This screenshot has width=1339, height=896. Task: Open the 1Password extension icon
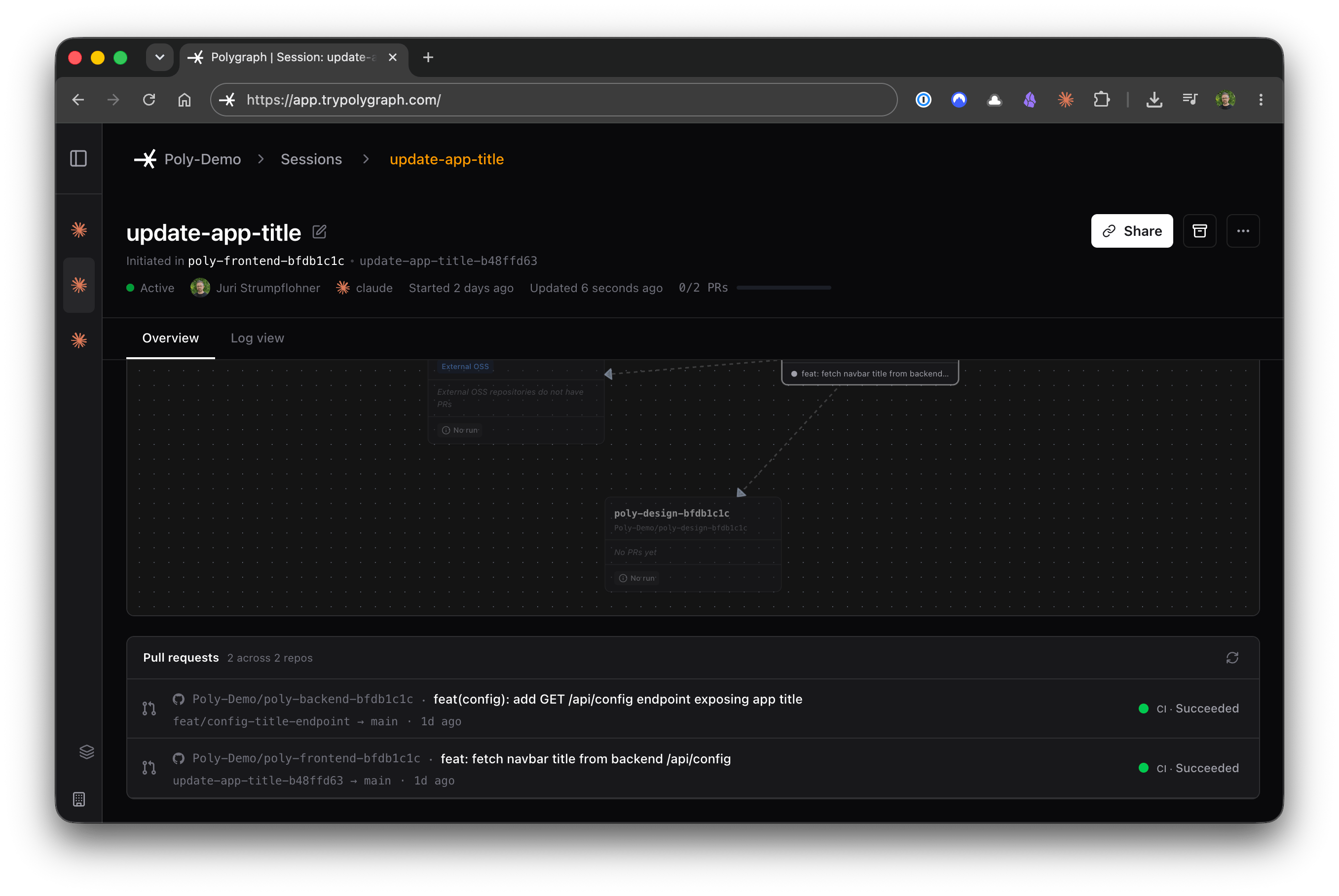923,100
